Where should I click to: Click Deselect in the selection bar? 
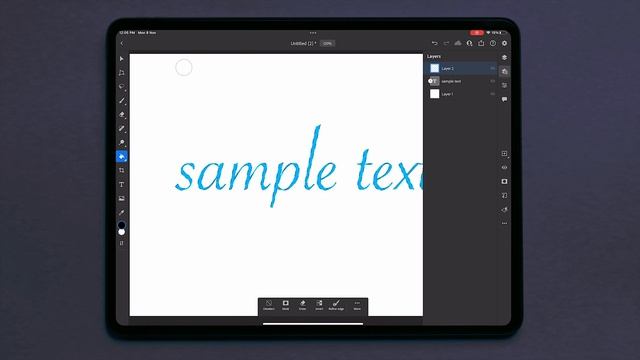(x=269, y=305)
